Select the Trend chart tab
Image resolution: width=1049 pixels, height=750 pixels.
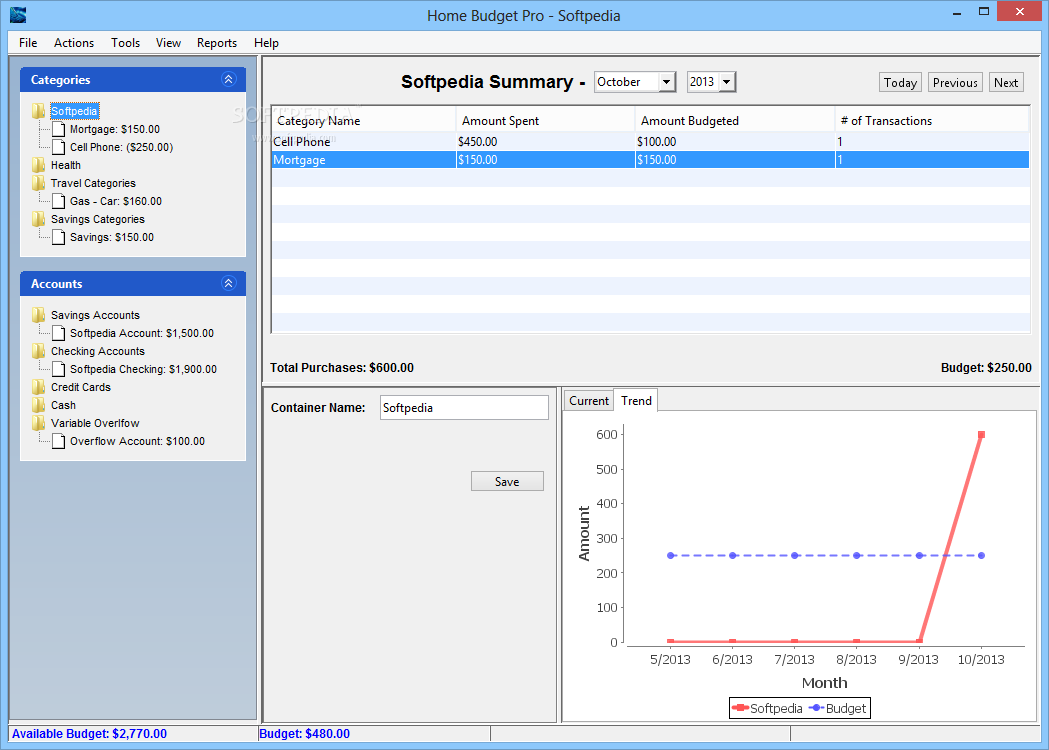(636, 400)
